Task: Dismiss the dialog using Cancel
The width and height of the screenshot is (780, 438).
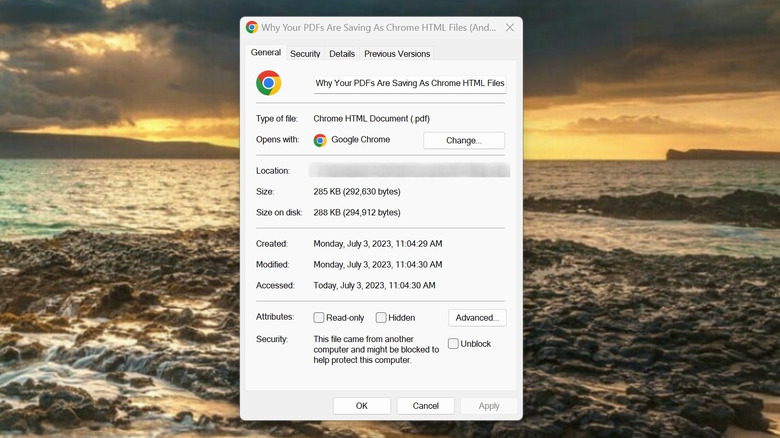Action: click(x=426, y=406)
